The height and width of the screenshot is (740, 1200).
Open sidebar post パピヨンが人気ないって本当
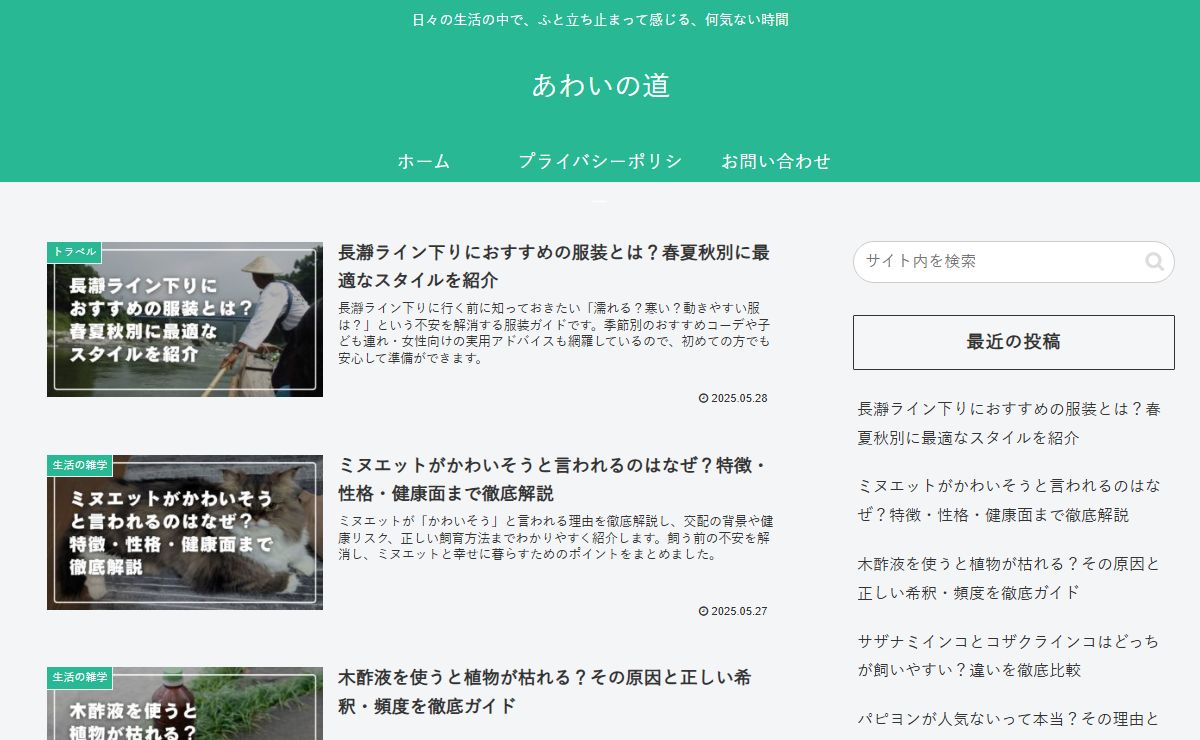[x=1010, y=718]
